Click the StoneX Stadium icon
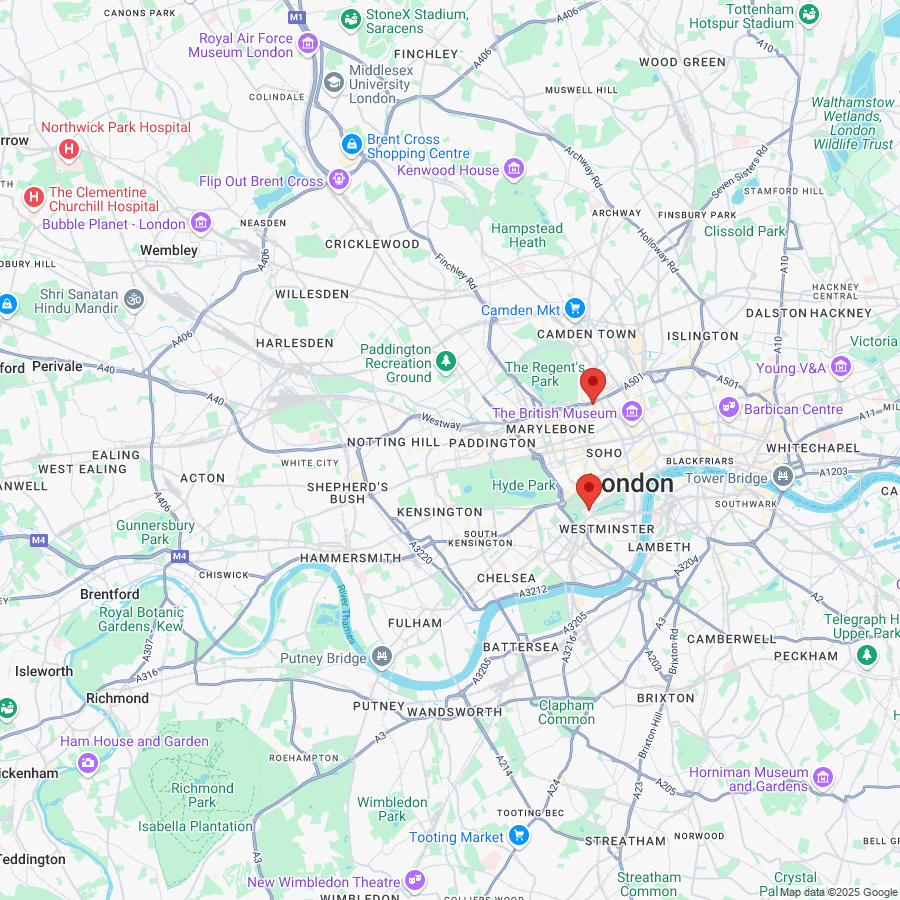The height and width of the screenshot is (900, 900). click(x=350, y=20)
